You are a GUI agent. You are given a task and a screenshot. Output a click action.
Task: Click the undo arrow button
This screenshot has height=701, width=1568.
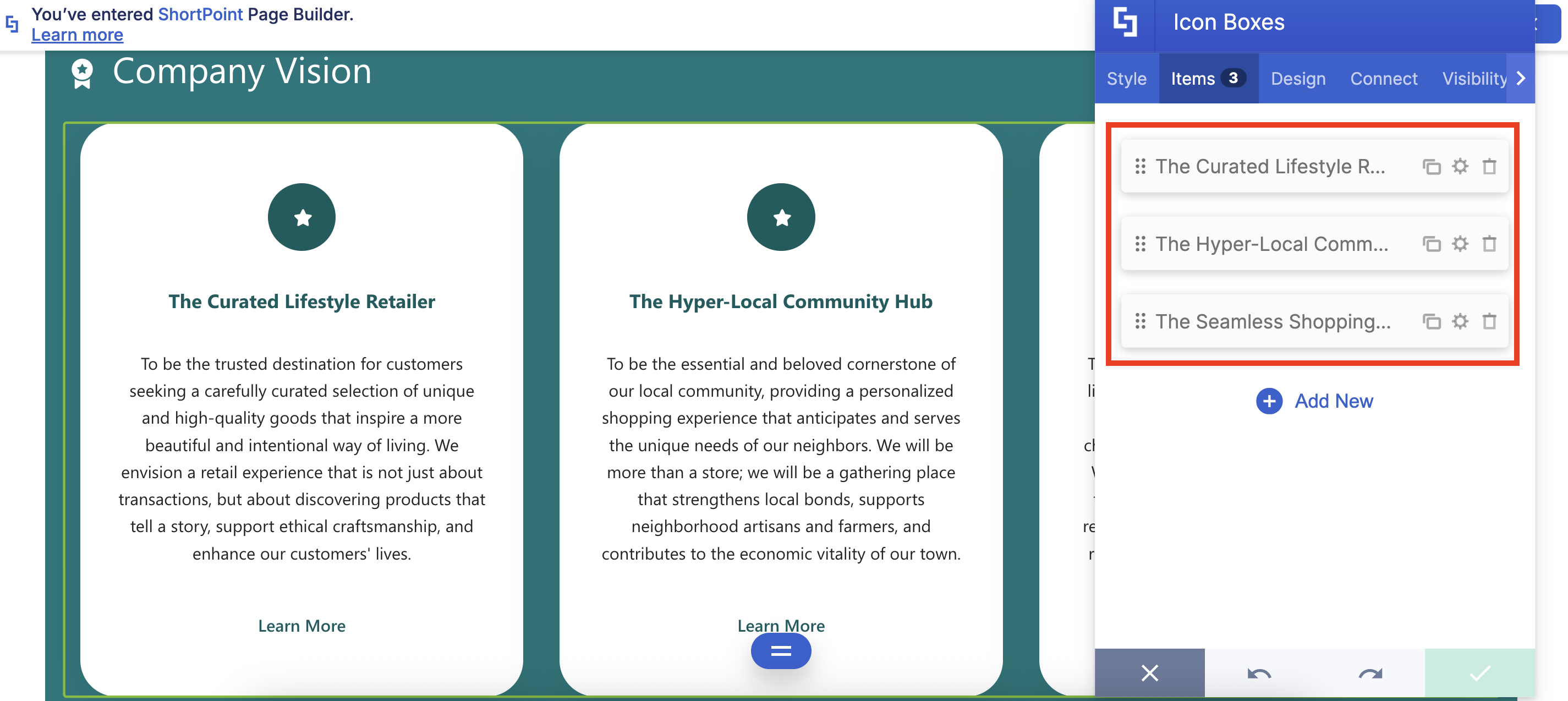(1259, 673)
